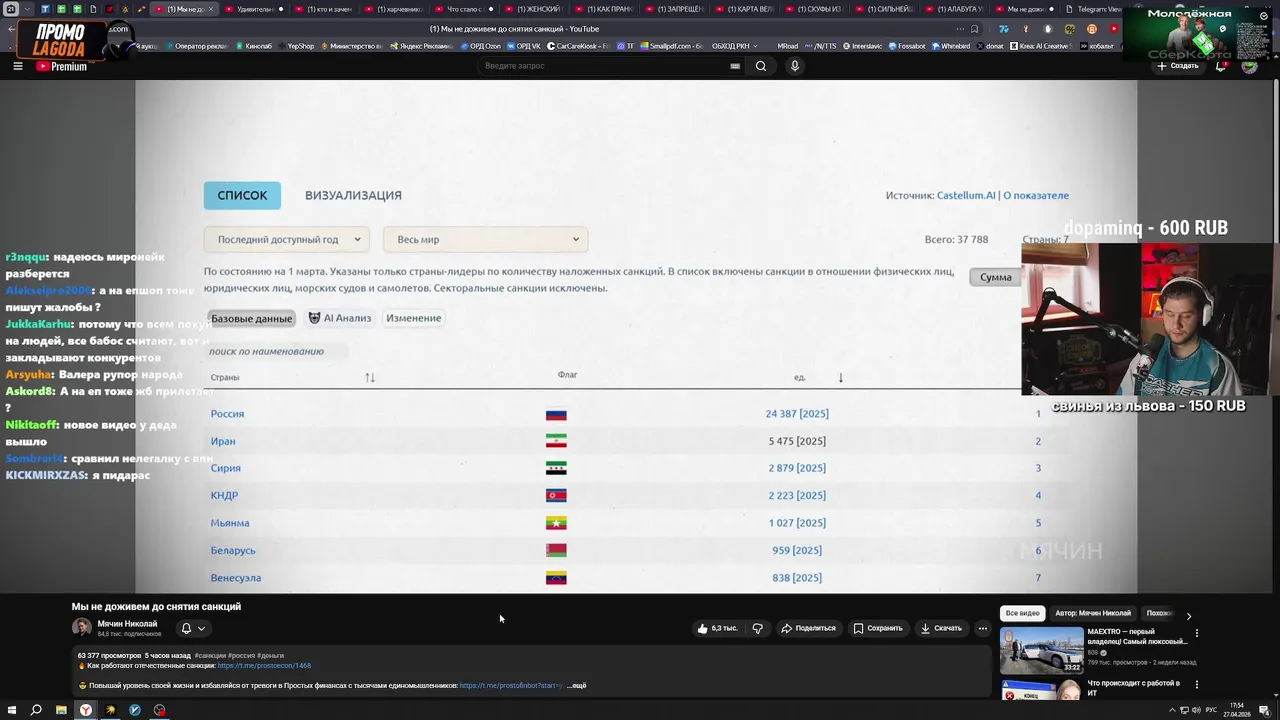Open the Беларусь country link
1280x720 pixels.
233,550
